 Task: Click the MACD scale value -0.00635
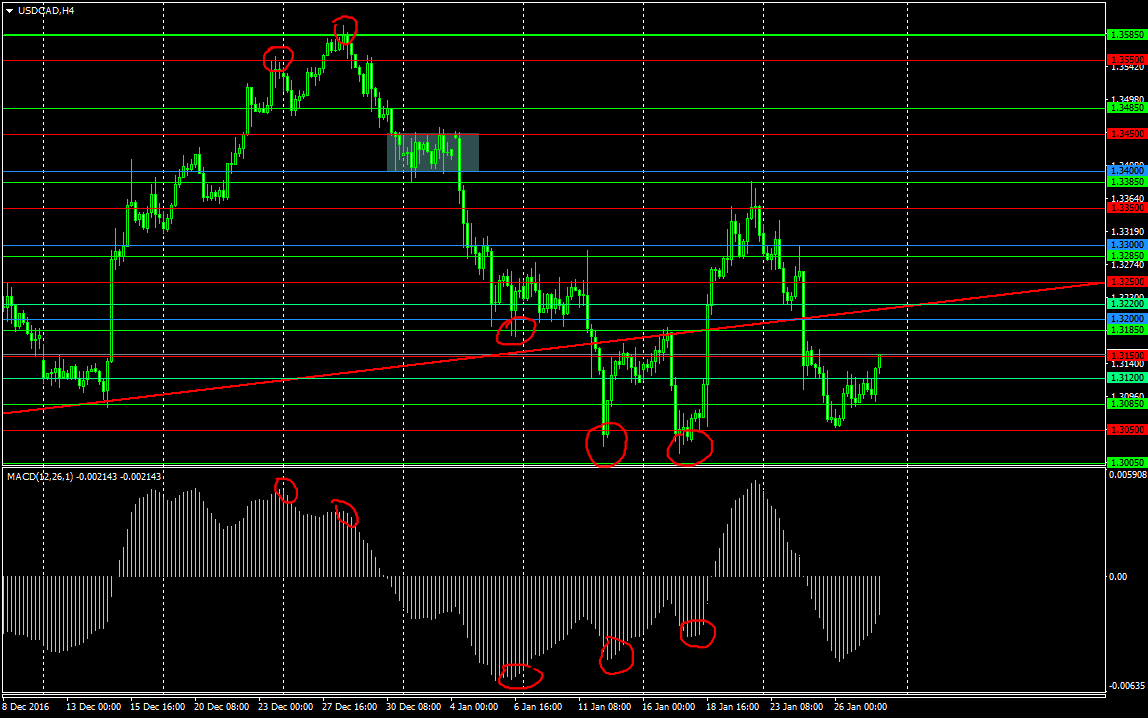click(1128, 686)
